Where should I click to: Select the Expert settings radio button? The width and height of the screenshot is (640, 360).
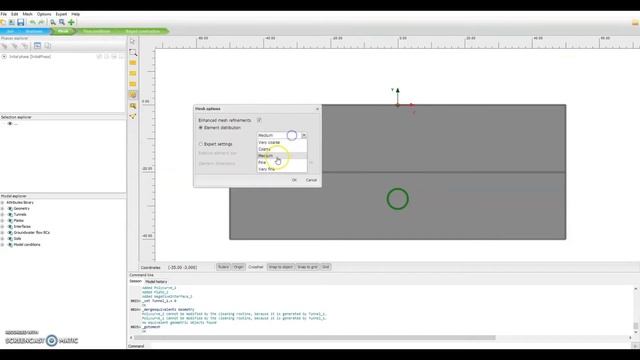pos(200,144)
